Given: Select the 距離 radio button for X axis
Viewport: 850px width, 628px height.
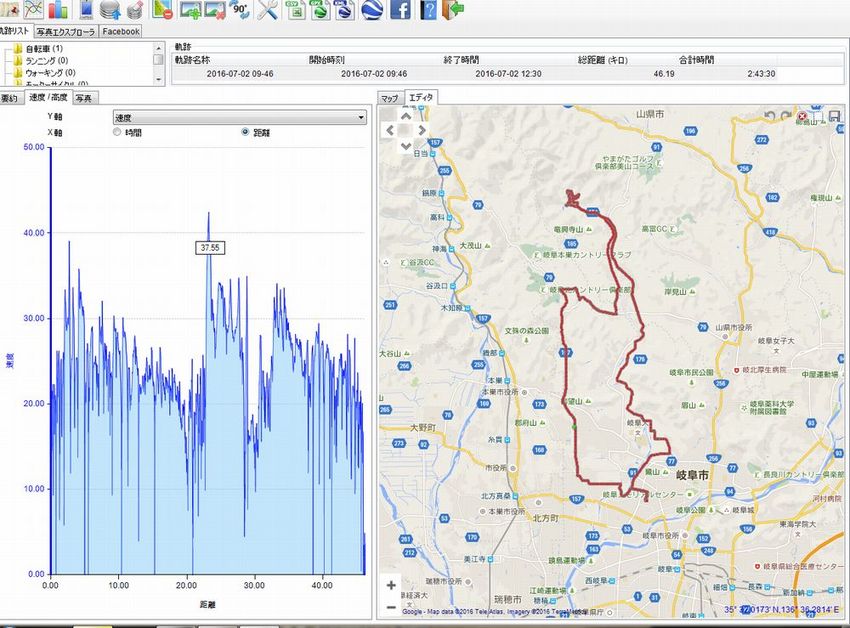Looking at the screenshot, I should click(246, 132).
